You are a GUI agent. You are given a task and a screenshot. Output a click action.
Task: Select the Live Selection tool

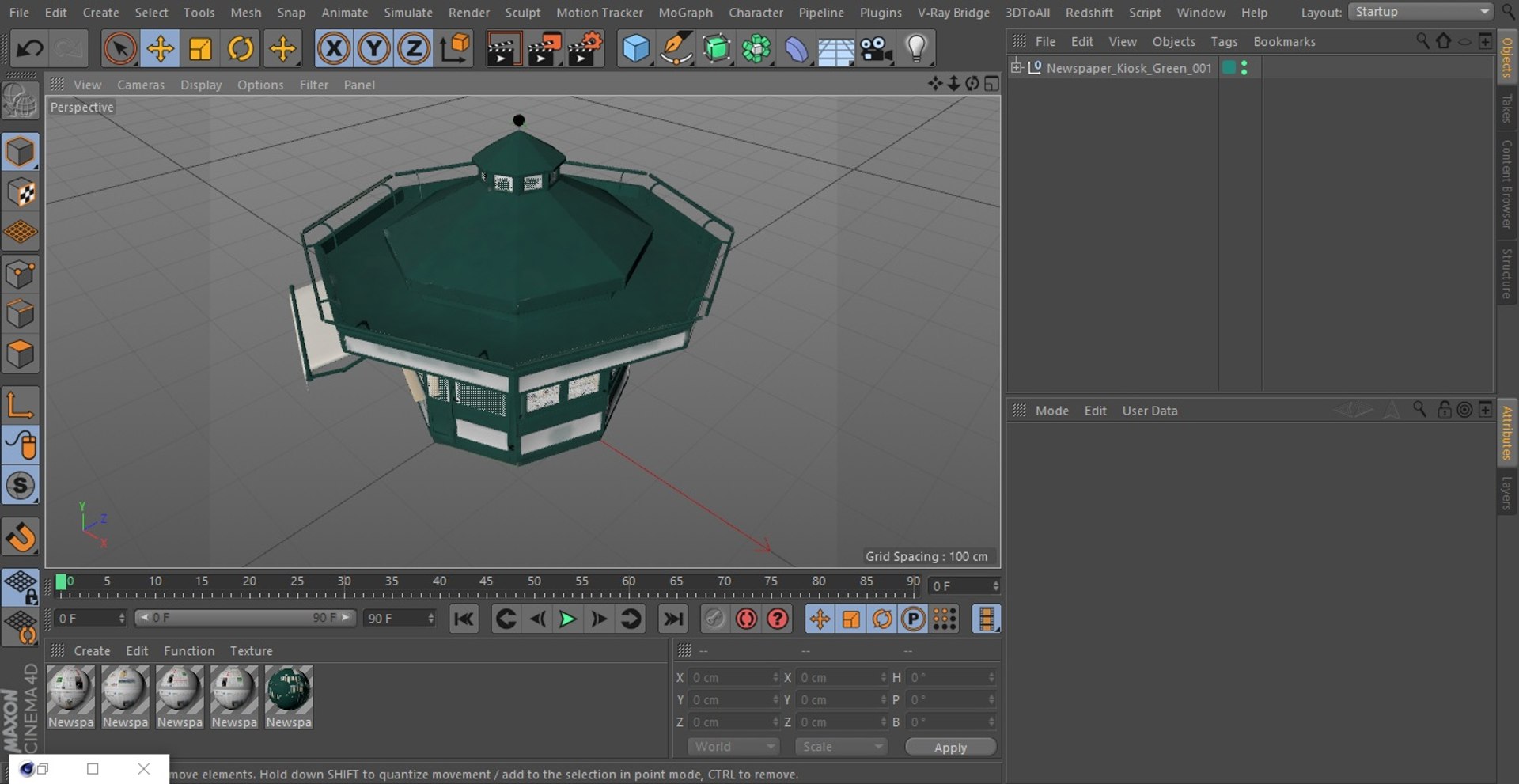coord(120,49)
